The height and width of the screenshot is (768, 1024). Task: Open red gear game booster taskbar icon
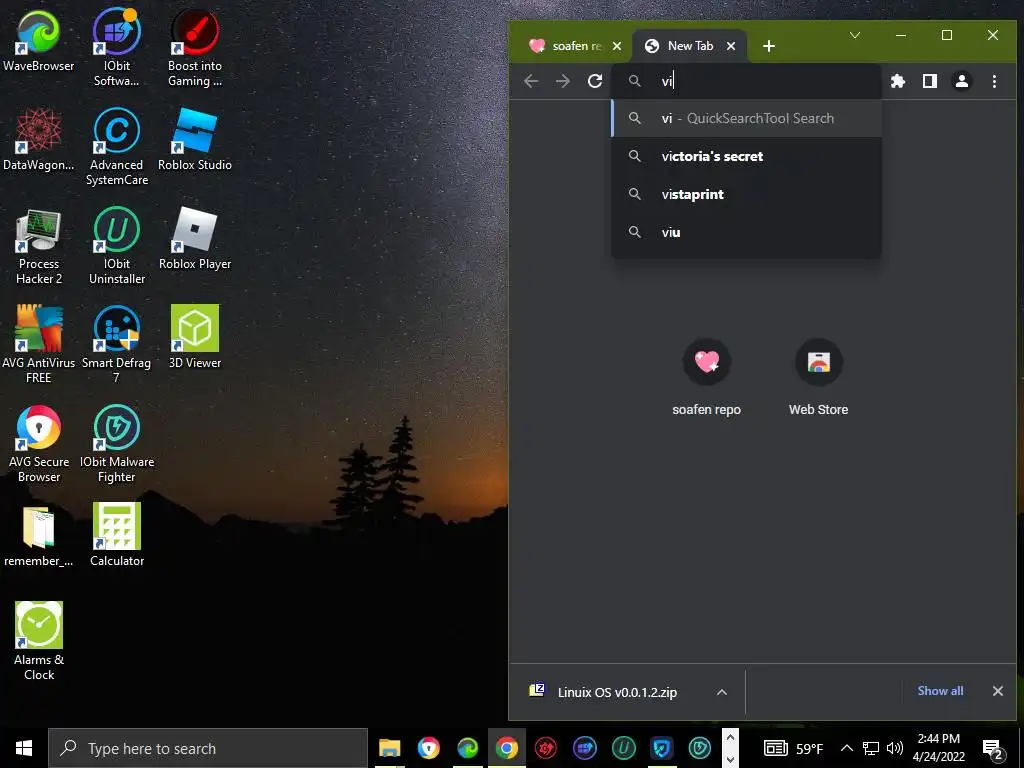coord(545,748)
